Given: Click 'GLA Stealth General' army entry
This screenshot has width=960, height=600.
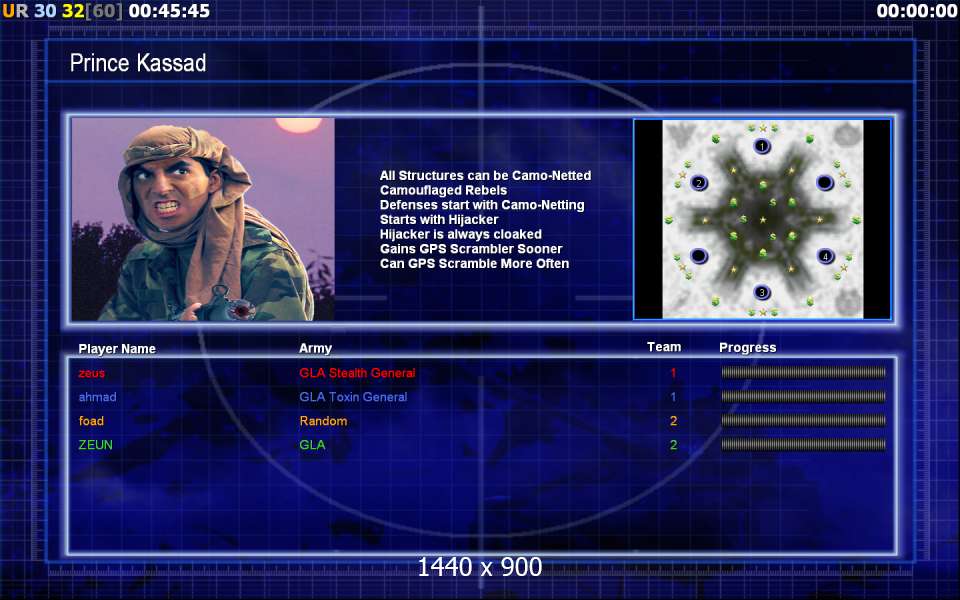Looking at the screenshot, I should (x=357, y=373).
